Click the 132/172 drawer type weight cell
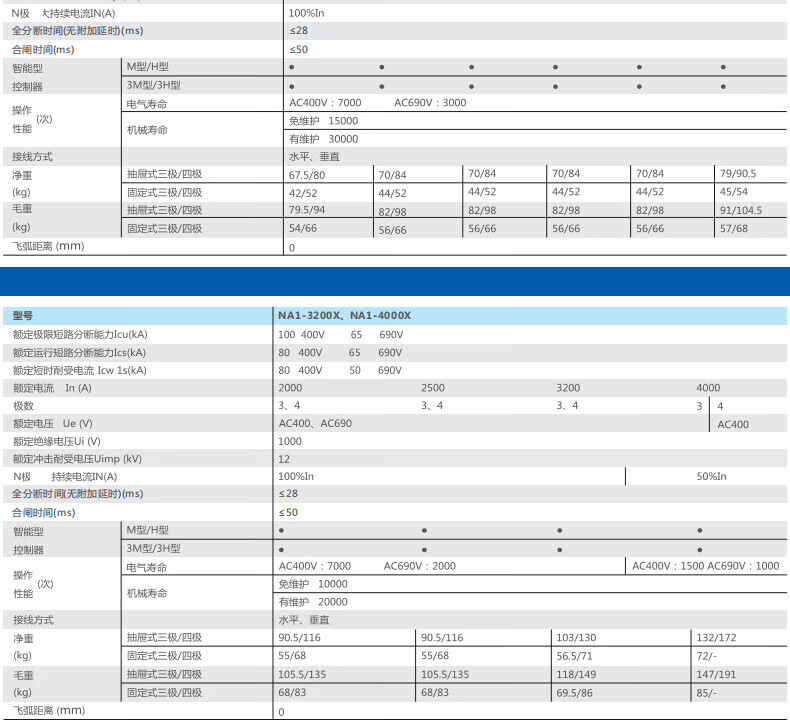Viewport: 790px width, 727px height. (x=716, y=638)
